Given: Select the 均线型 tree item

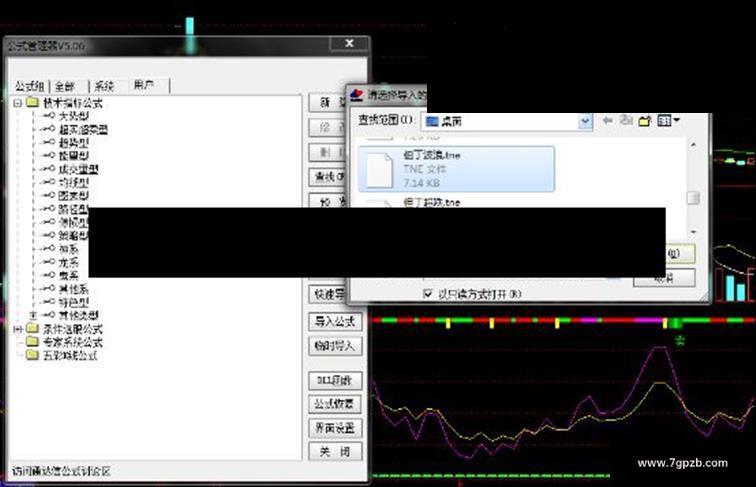Looking at the screenshot, I should tap(74, 183).
